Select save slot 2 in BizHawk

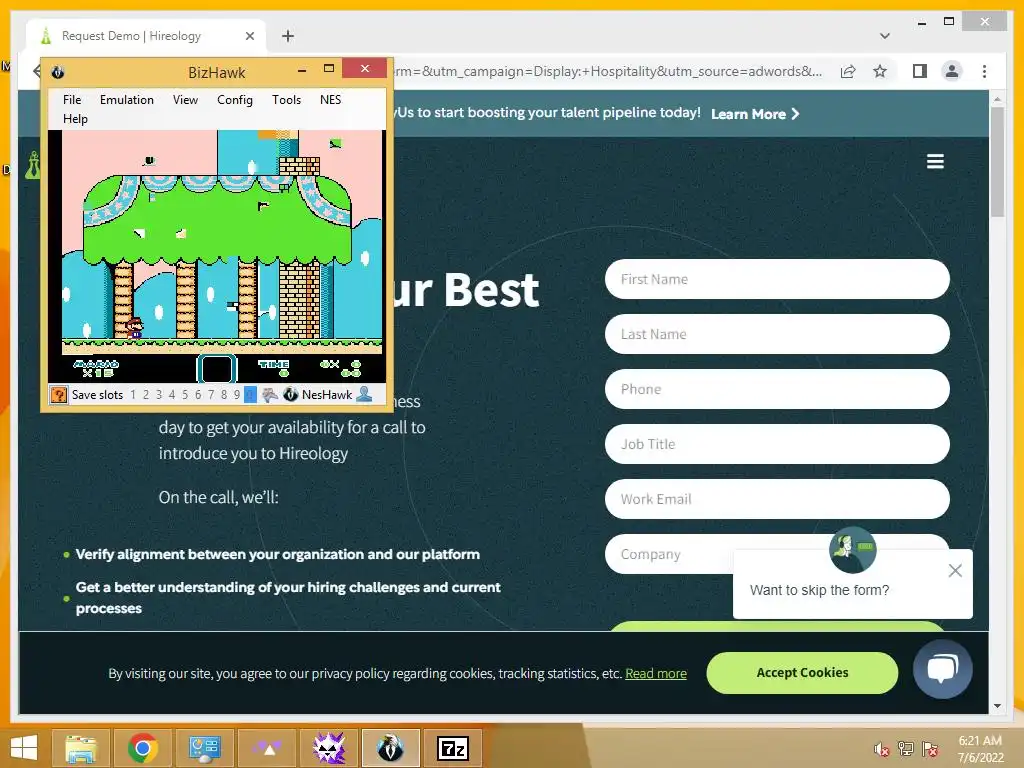coord(146,394)
